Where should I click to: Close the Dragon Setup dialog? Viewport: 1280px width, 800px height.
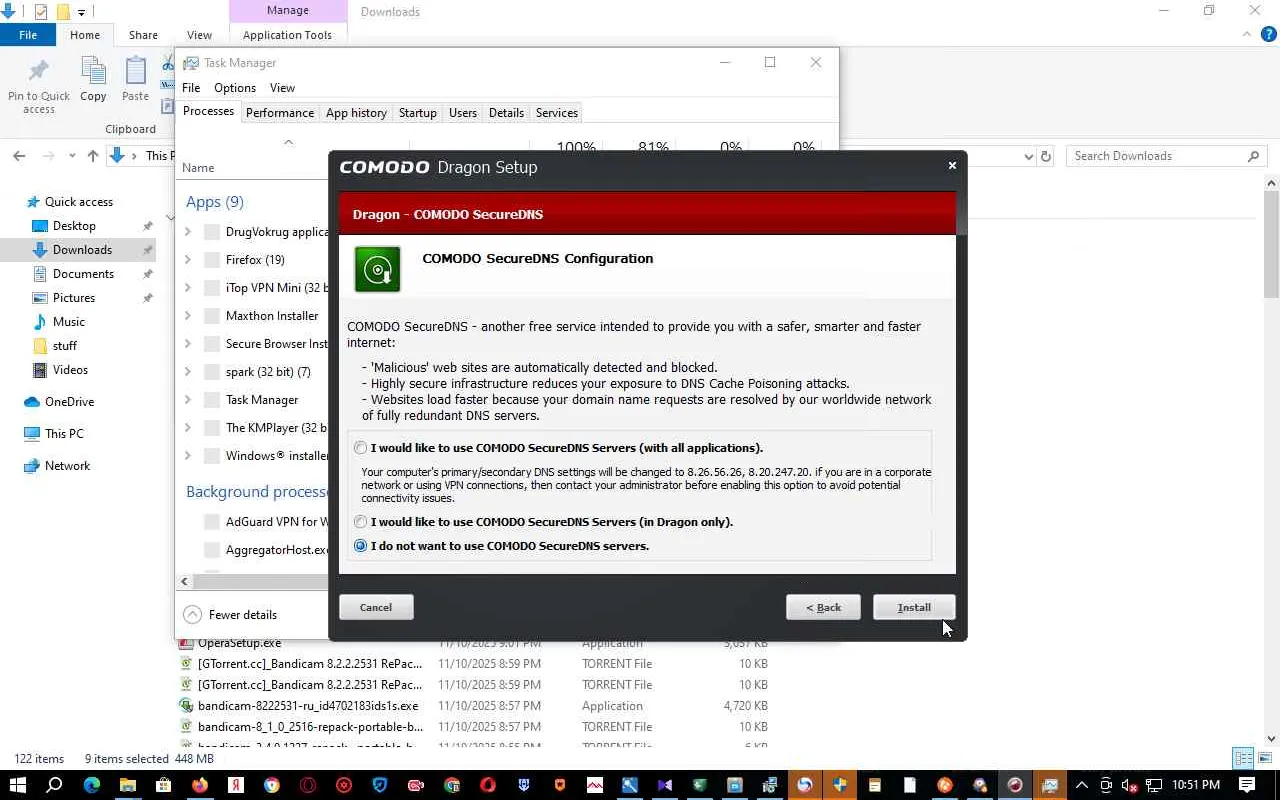tap(952, 166)
